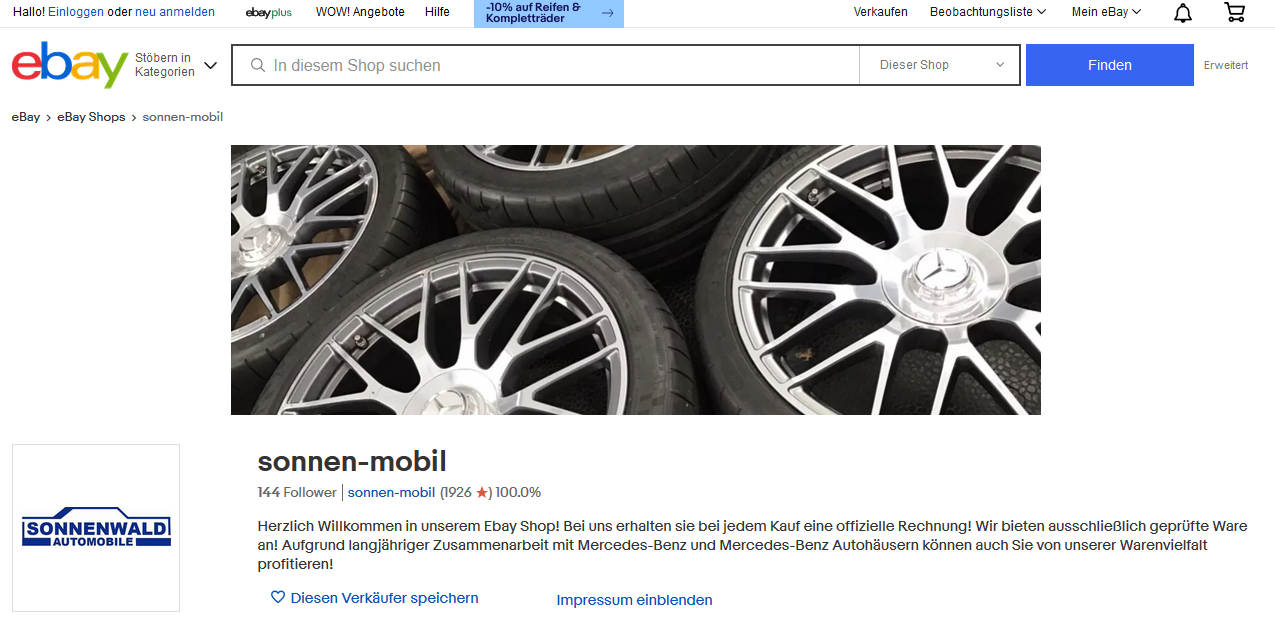1275x624 pixels.
Task: Open the shopping cart icon
Action: point(1235,12)
